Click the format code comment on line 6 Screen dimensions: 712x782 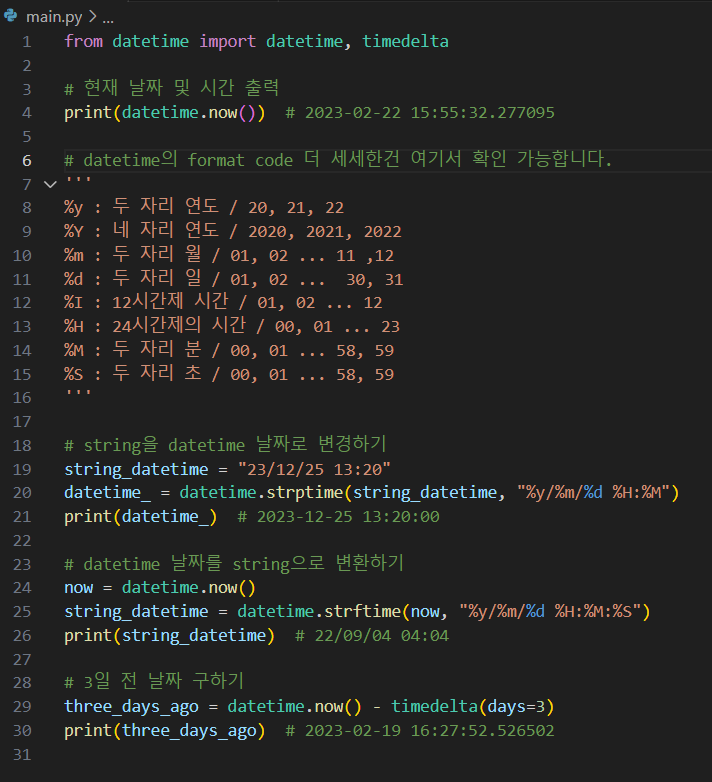pos(338,160)
